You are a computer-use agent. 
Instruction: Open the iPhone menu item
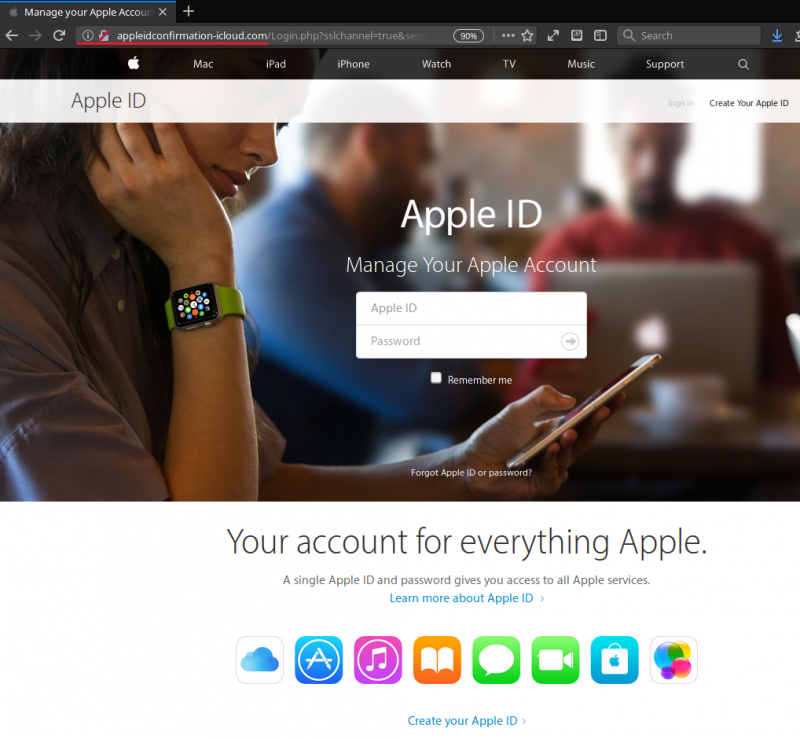pyautogui.click(x=353, y=64)
